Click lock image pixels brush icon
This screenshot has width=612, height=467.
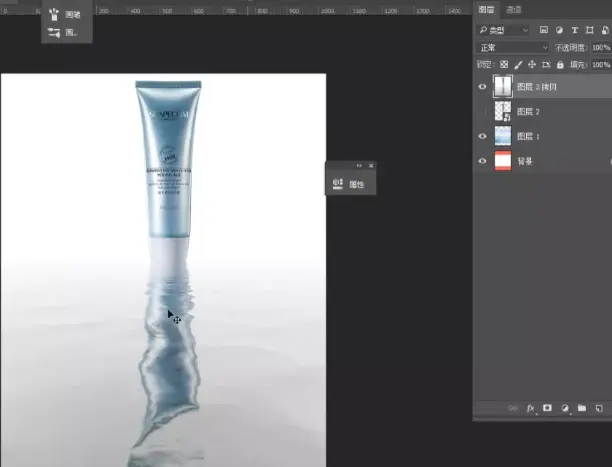coord(518,65)
